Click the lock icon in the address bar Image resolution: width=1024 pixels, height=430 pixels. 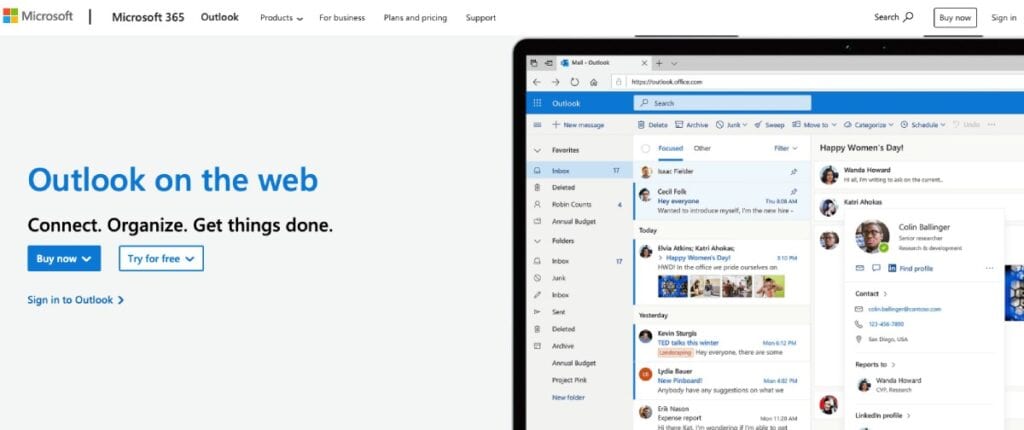(x=618, y=82)
